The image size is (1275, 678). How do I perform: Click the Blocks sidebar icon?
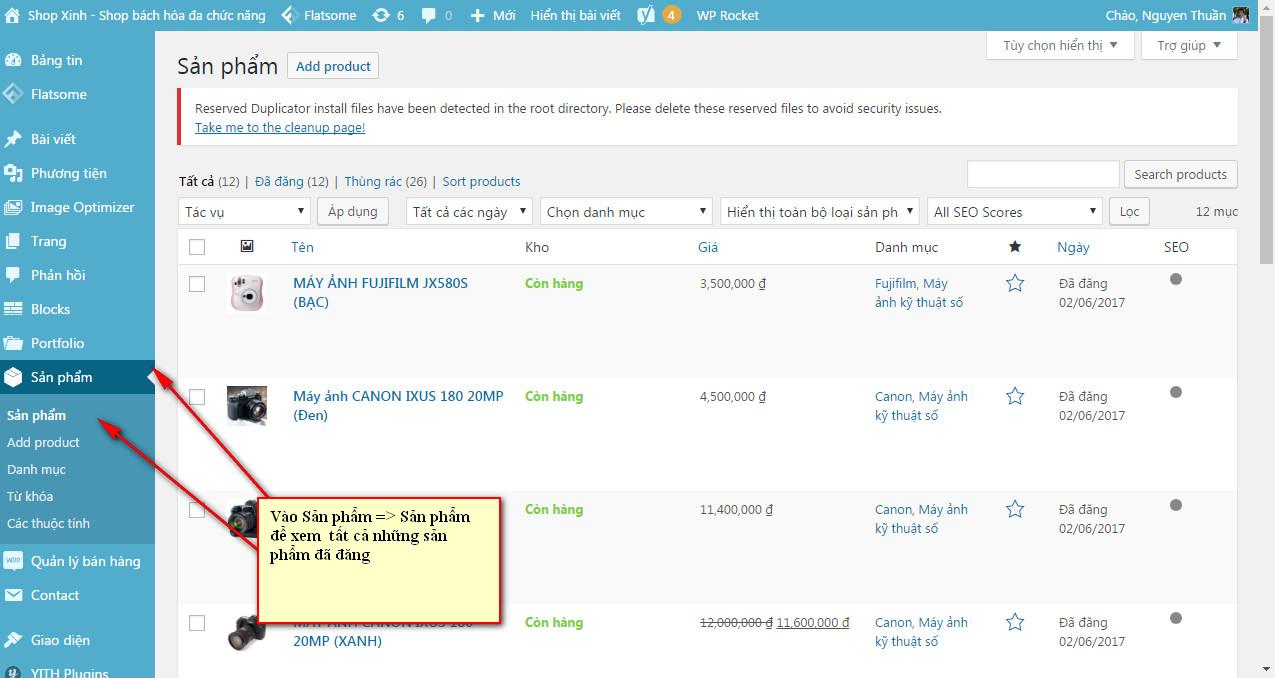[13, 309]
